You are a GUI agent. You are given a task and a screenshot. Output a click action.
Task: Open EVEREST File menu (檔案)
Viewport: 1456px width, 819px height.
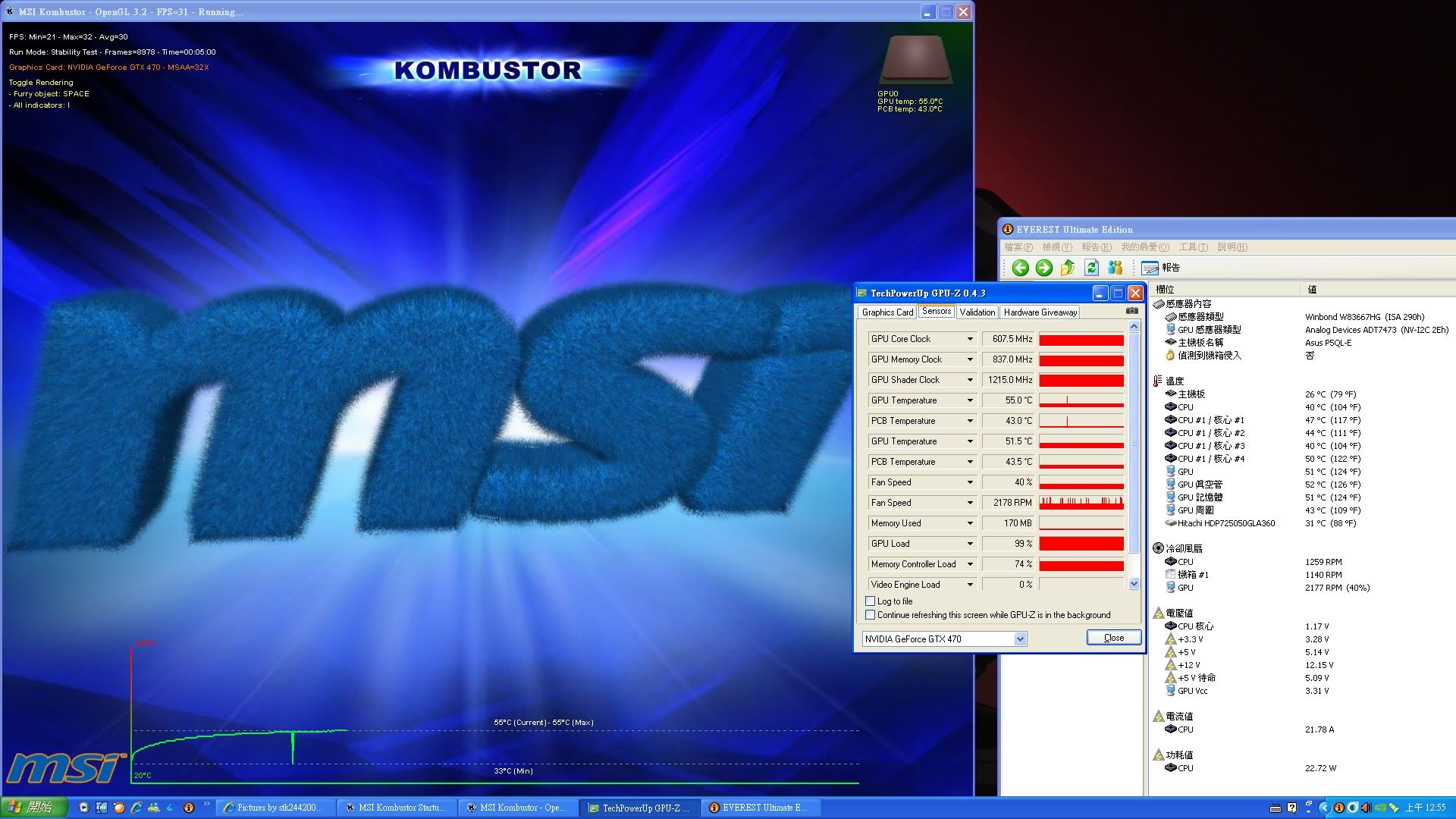click(x=1018, y=247)
